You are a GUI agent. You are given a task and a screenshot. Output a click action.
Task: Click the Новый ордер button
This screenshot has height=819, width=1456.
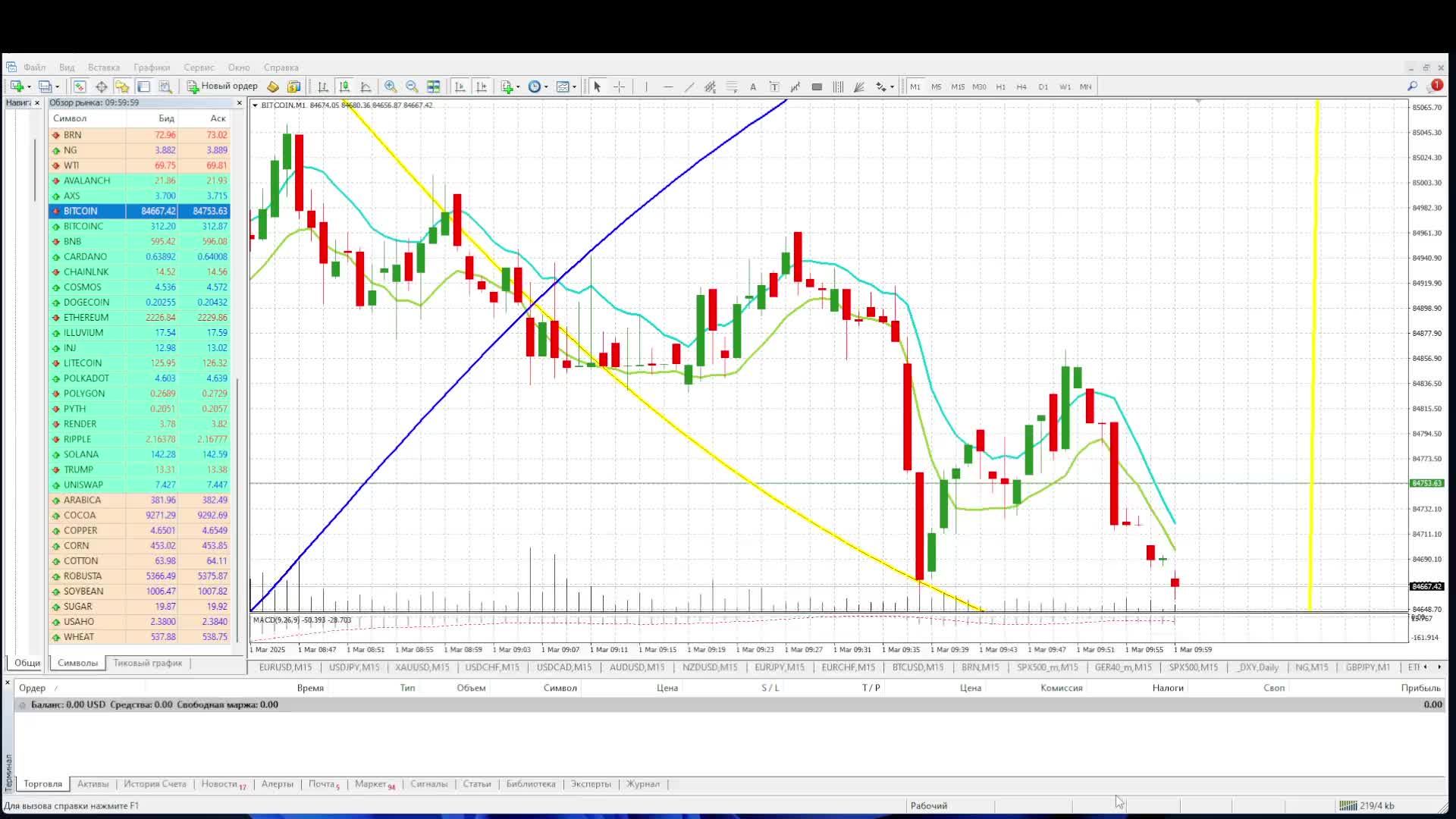[222, 86]
